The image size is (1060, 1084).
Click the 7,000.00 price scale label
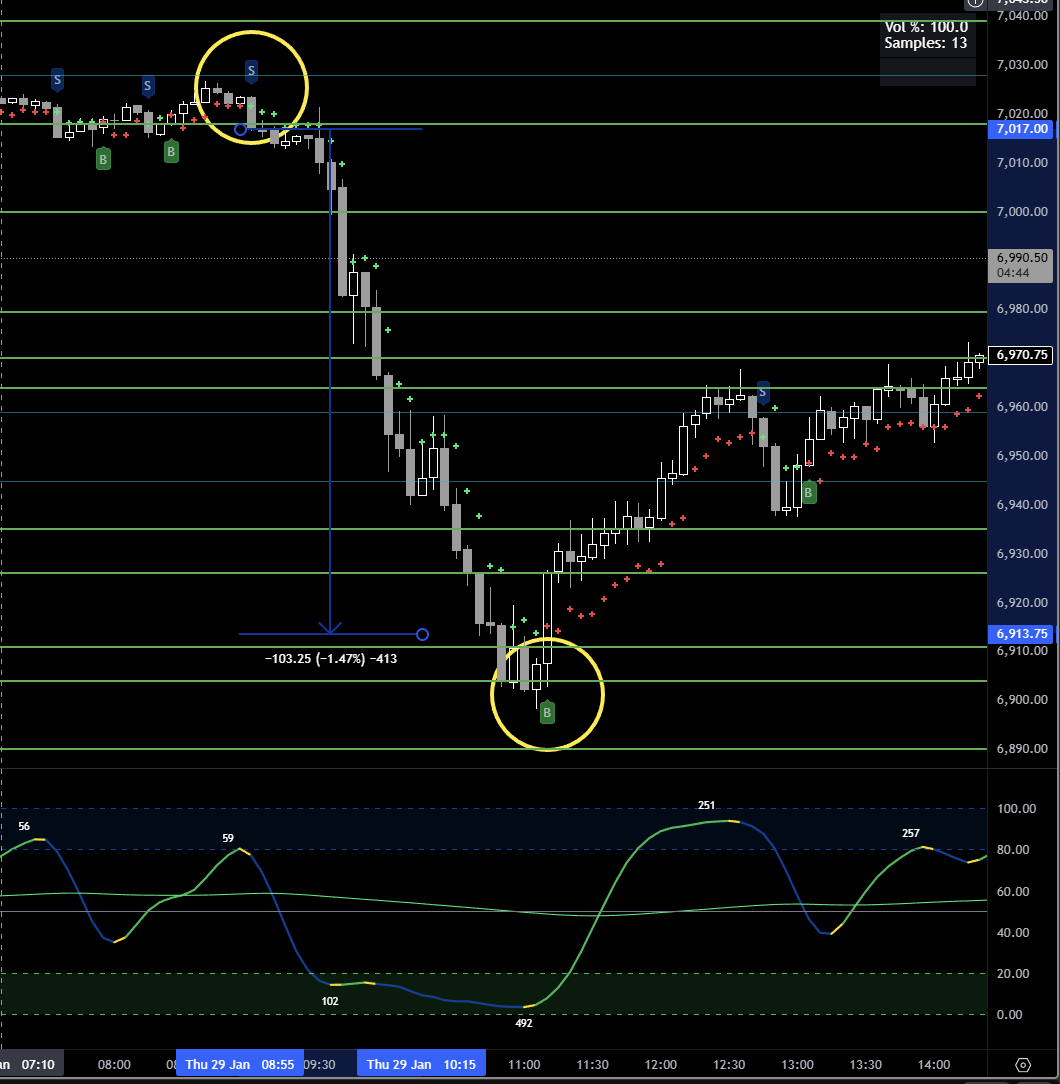[x=1022, y=212]
